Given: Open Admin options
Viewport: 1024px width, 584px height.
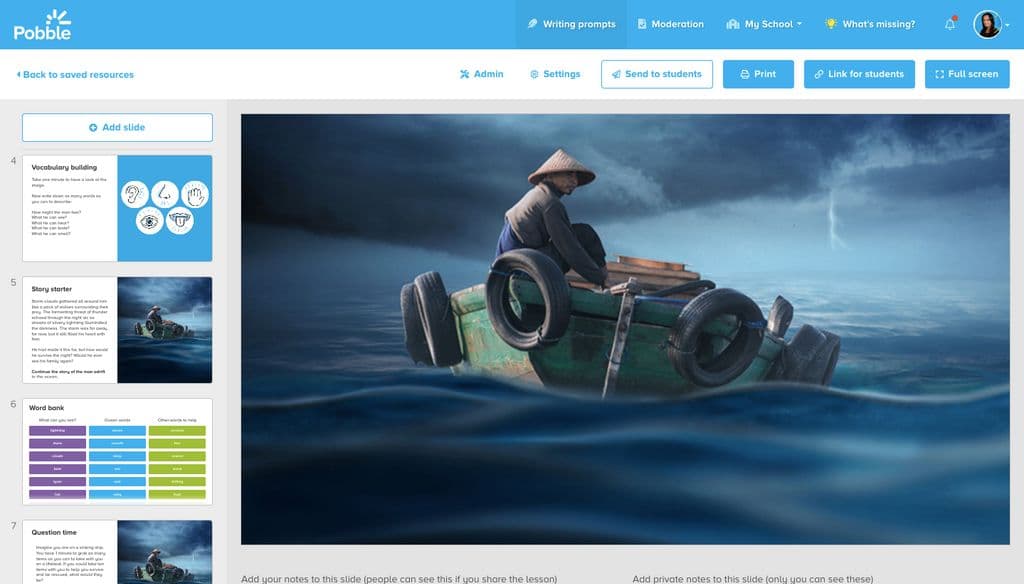Looking at the screenshot, I should coord(481,74).
